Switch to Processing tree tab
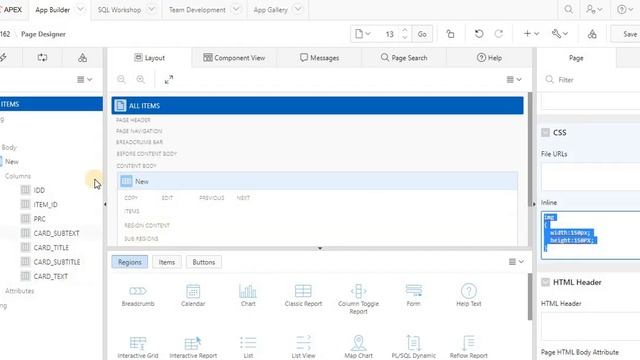 42,58
